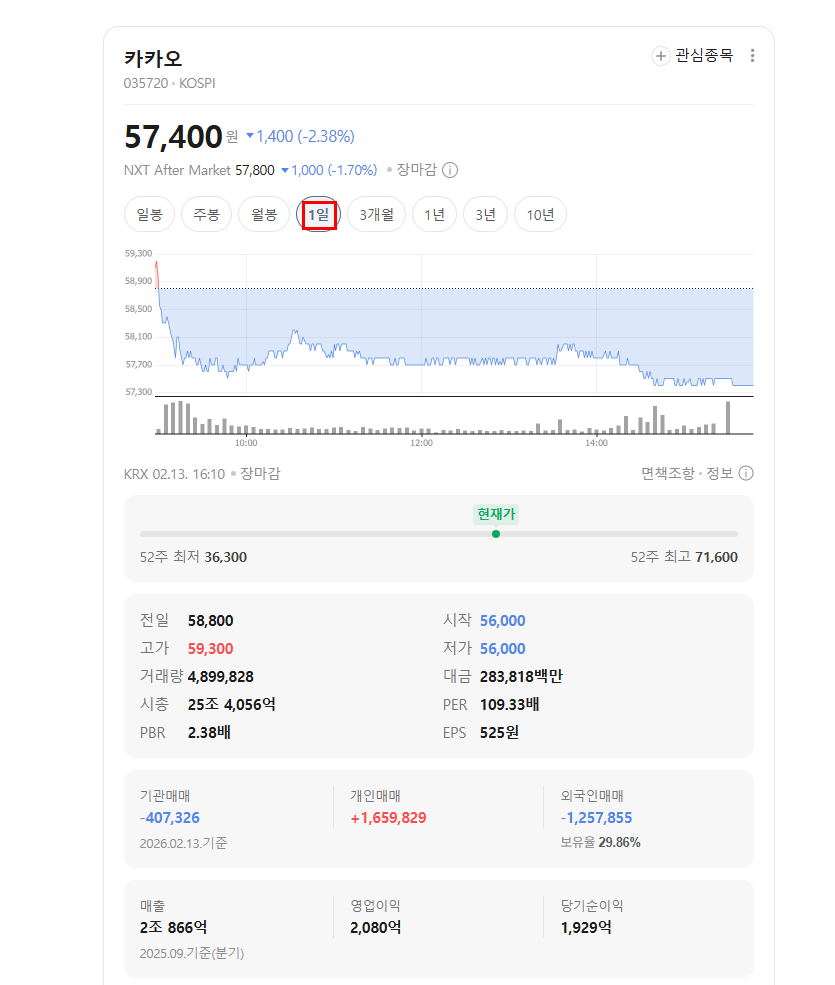Click the 현재가 label badge
835x985 pixels.
click(x=496, y=514)
